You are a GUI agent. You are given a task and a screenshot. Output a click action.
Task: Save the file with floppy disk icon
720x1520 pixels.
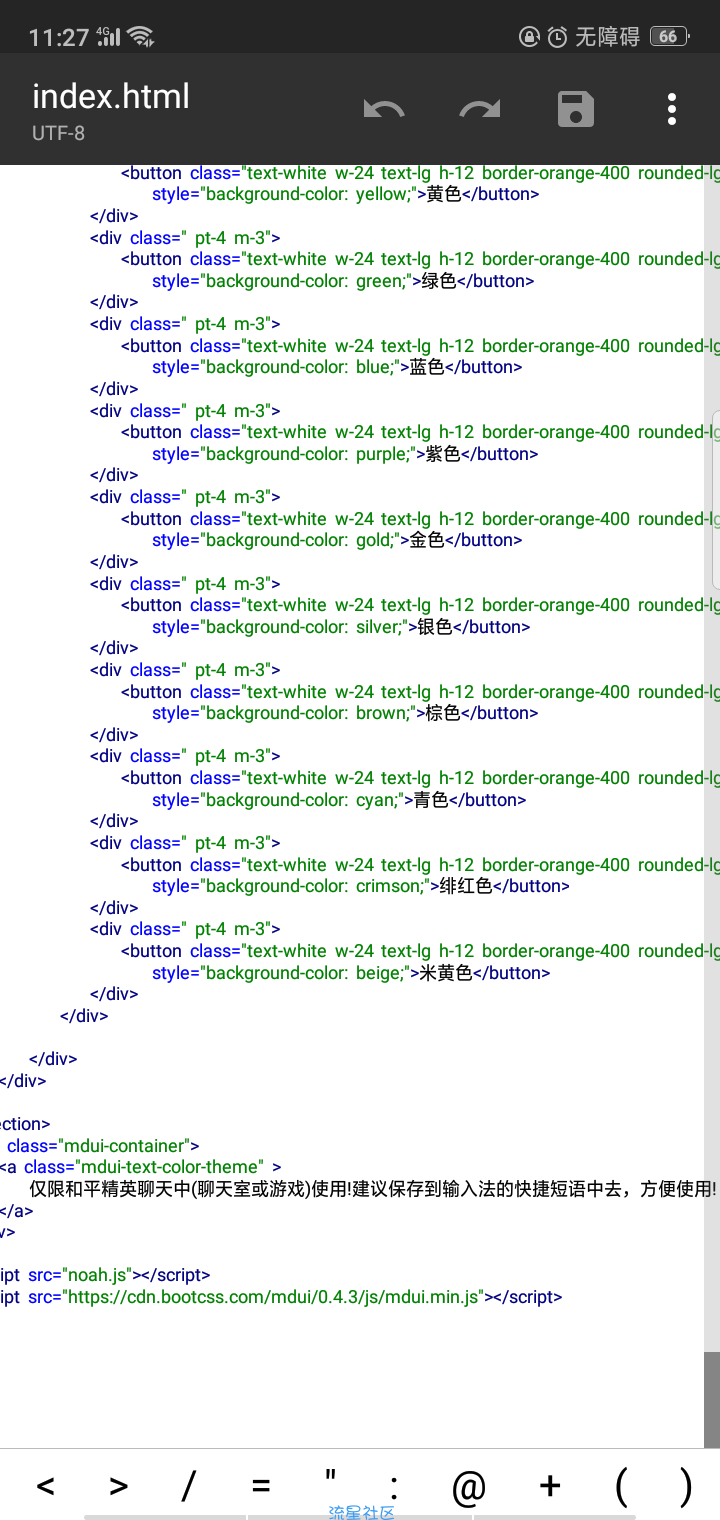click(576, 109)
